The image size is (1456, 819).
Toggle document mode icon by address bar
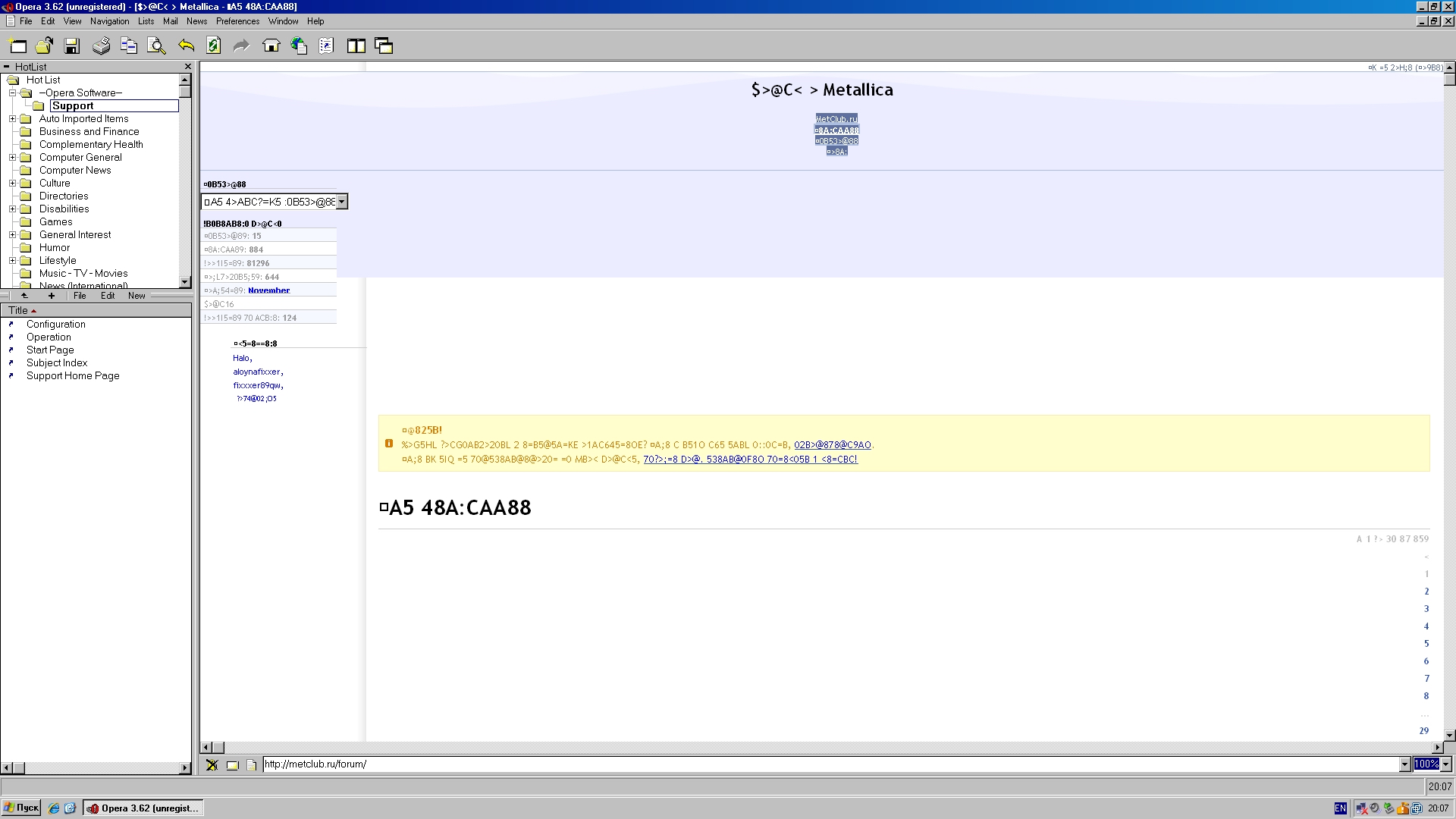pos(252,765)
